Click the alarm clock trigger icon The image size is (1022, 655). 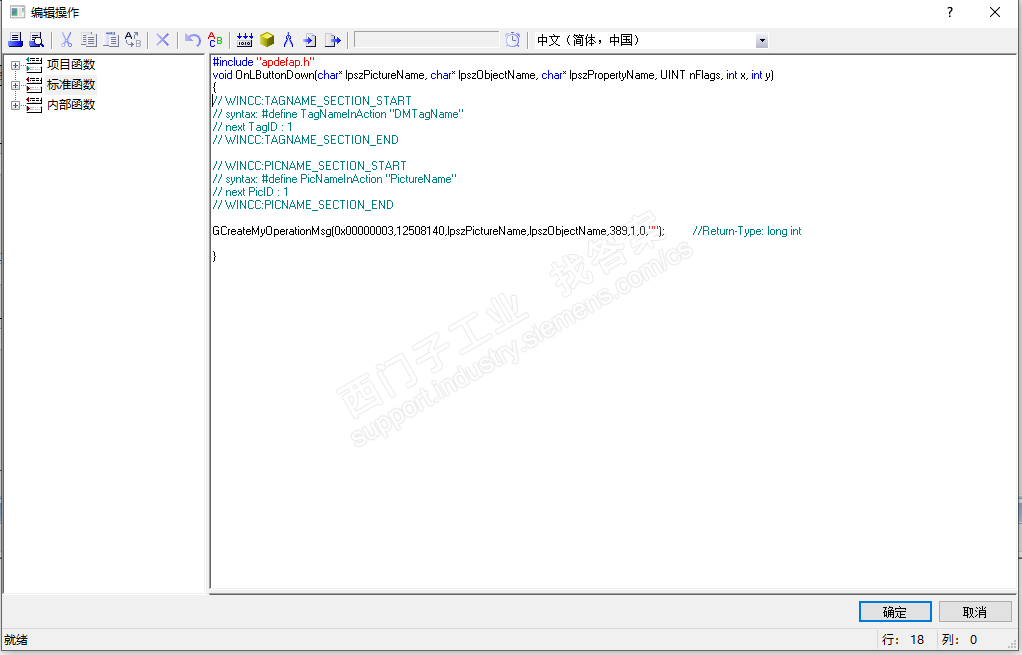pyautogui.click(x=513, y=40)
